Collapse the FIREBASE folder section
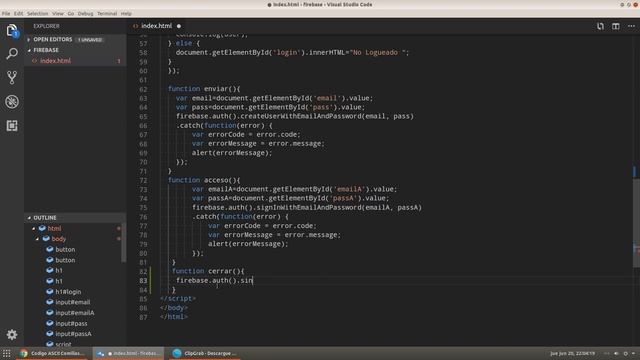The height and width of the screenshot is (360, 640). point(75,50)
